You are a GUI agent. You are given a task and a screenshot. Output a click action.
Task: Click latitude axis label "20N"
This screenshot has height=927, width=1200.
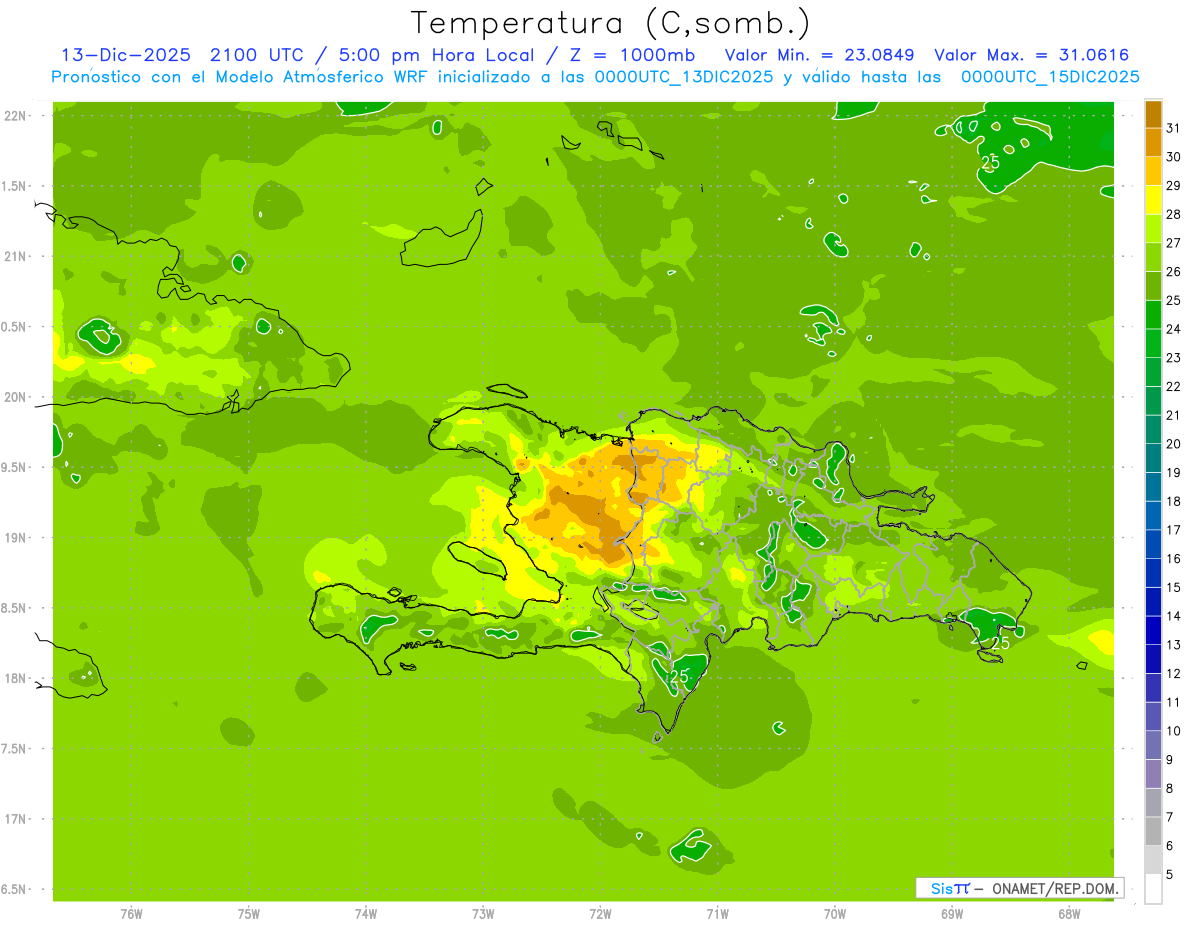(x=14, y=397)
